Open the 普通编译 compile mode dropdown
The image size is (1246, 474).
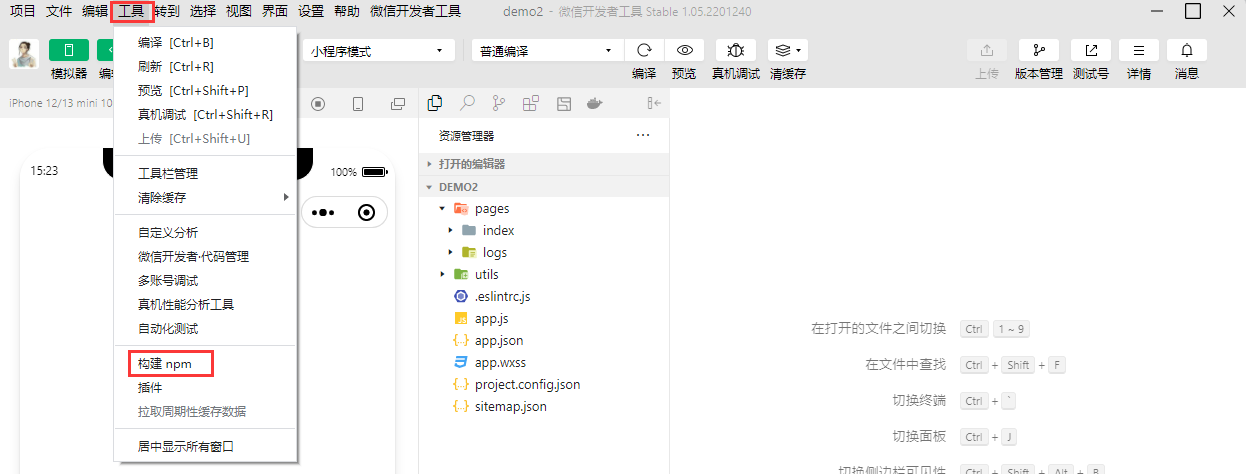547,50
